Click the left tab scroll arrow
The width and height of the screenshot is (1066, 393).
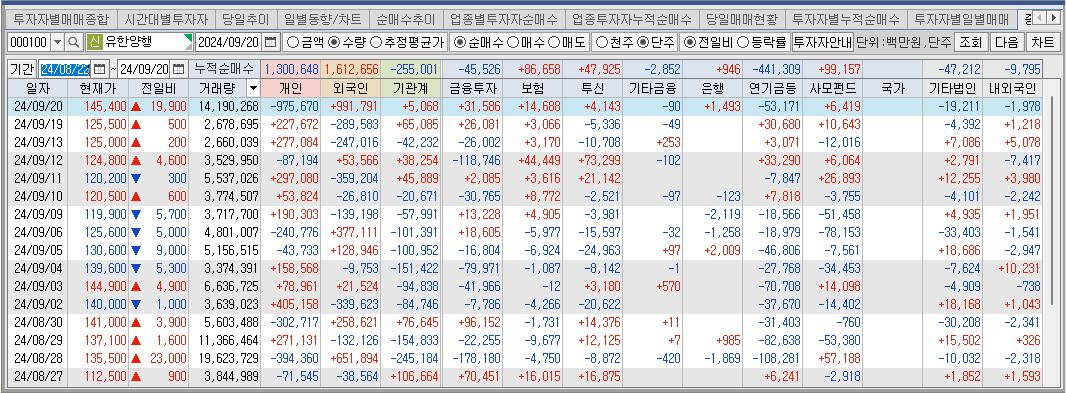coord(1040,18)
